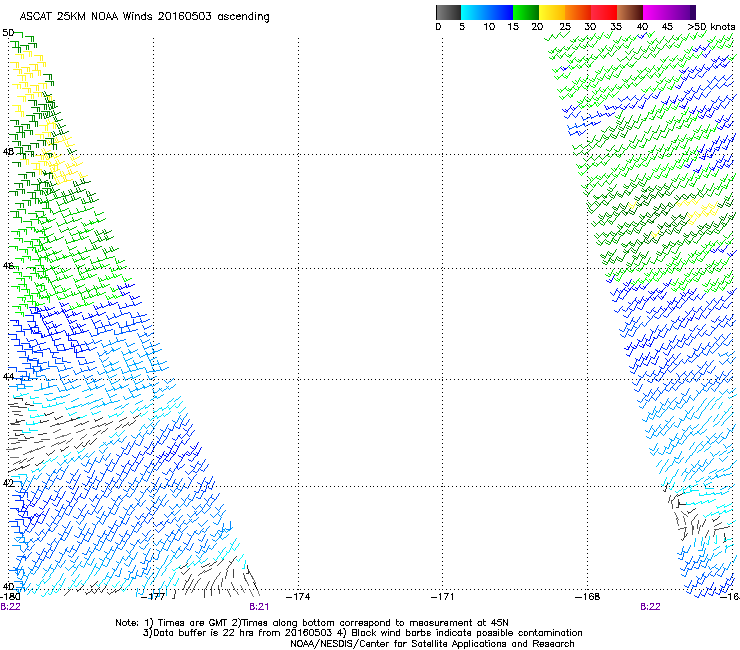Click the cyan-to-blue 5-15 knots color bar segment

click(x=487, y=12)
